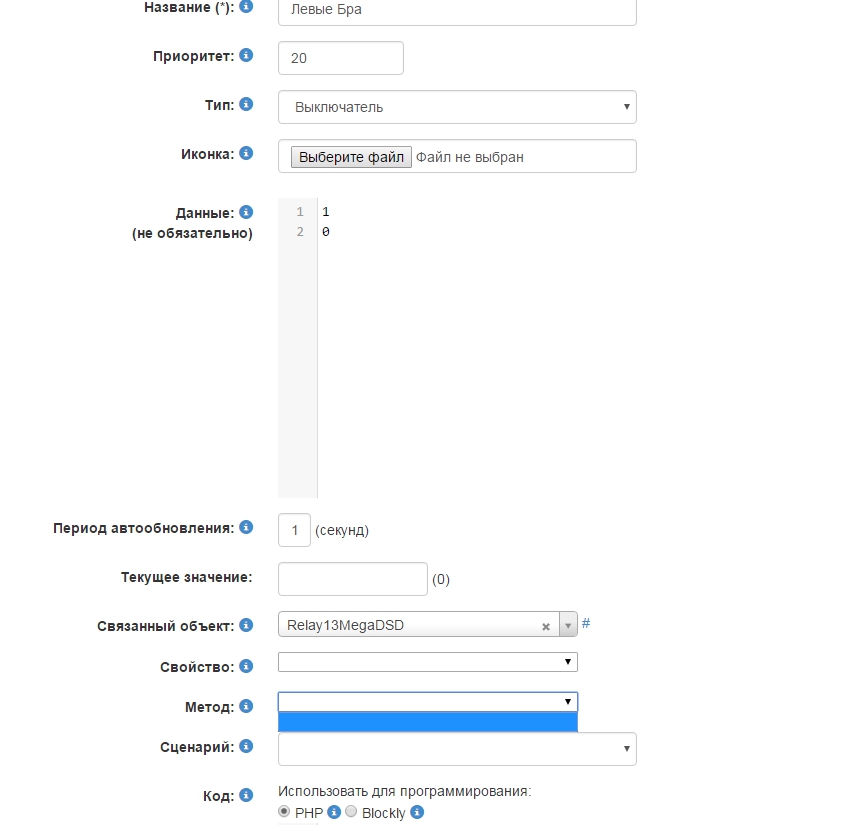Click the info icon next to Название
Viewport: 860px width, 825px height.
246,6
